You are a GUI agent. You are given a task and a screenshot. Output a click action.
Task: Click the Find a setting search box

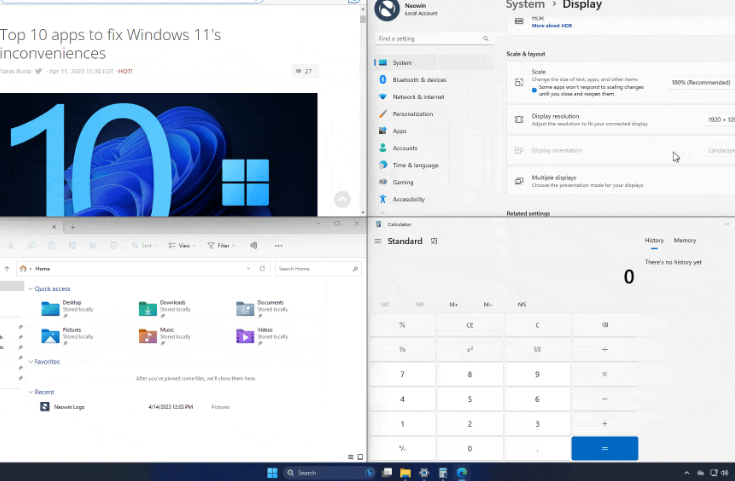tap(434, 39)
